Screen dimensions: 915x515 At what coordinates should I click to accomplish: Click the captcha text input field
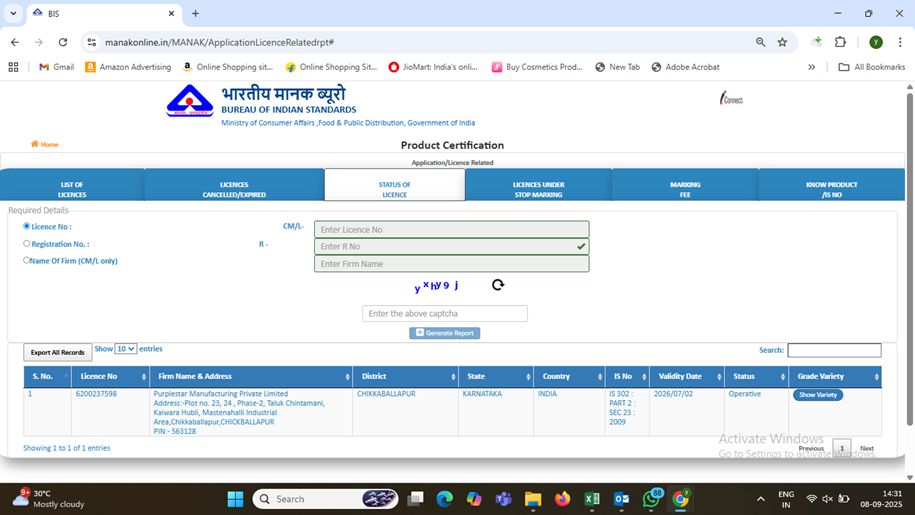click(x=445, y=314)
